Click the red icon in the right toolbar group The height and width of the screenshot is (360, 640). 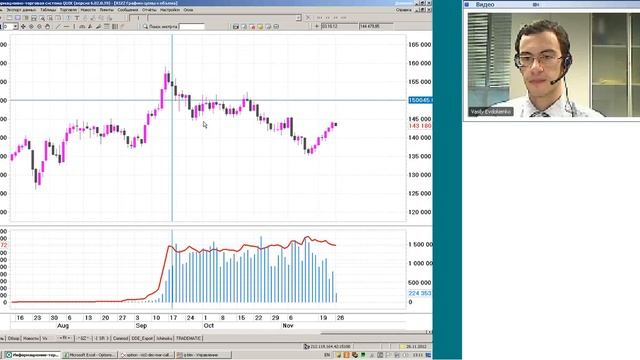pyautogui.click(x=252, y=27)
